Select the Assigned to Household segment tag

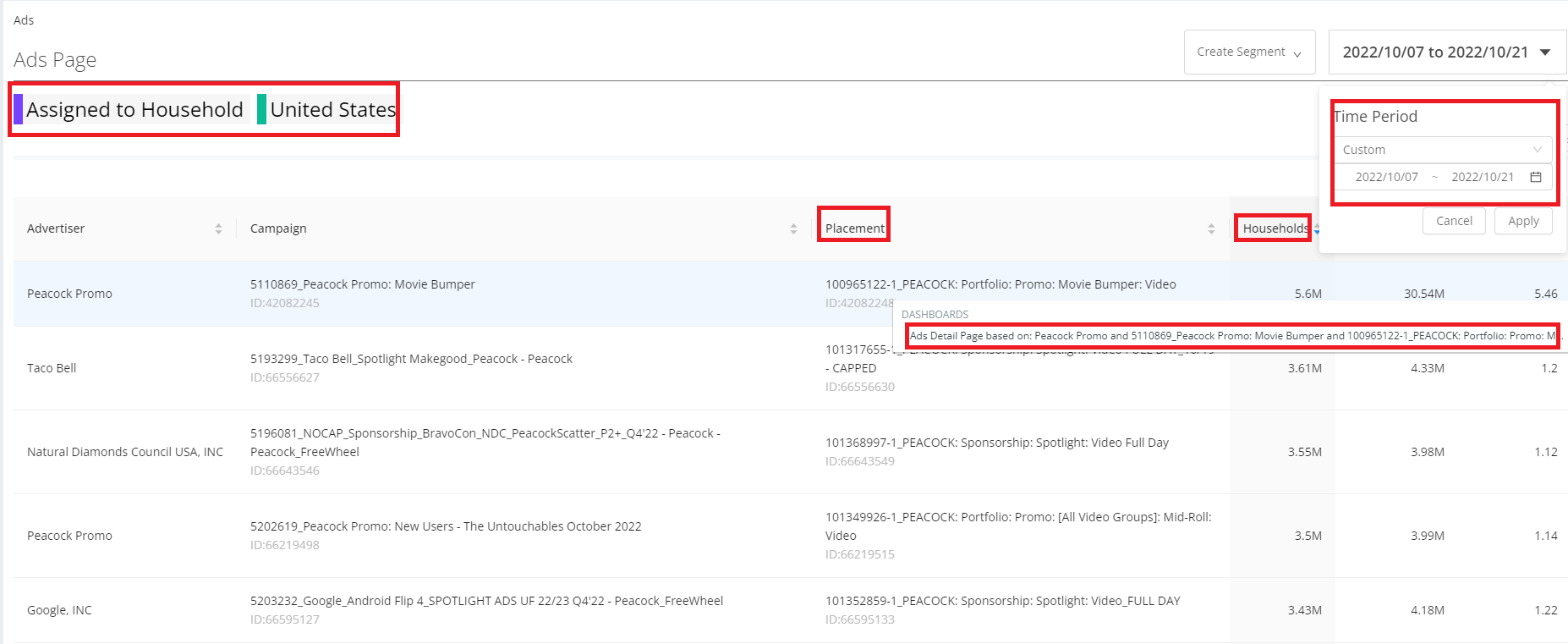click(132, 109)
